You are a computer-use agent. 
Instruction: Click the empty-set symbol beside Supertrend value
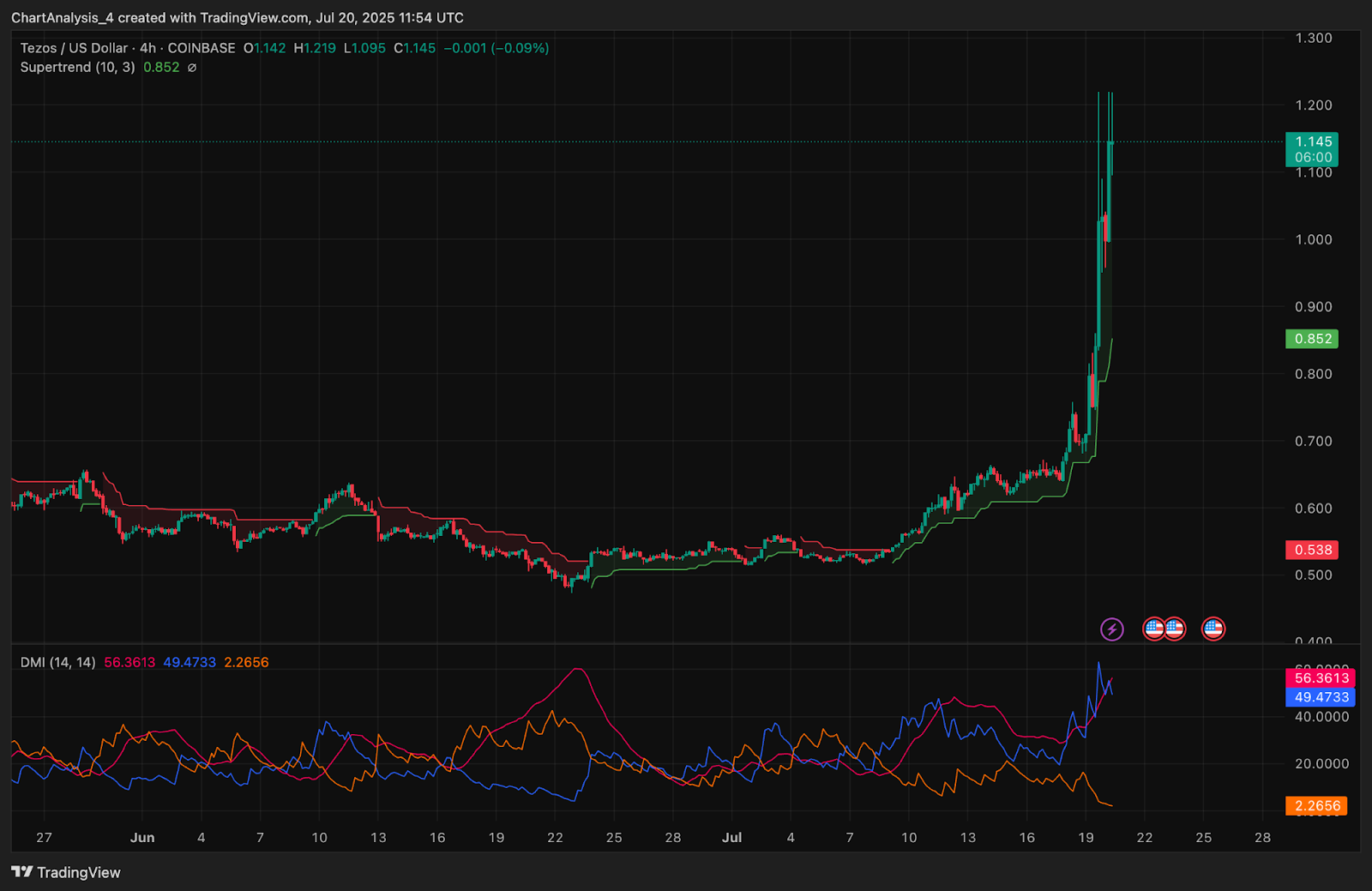[x=192, y=68]
